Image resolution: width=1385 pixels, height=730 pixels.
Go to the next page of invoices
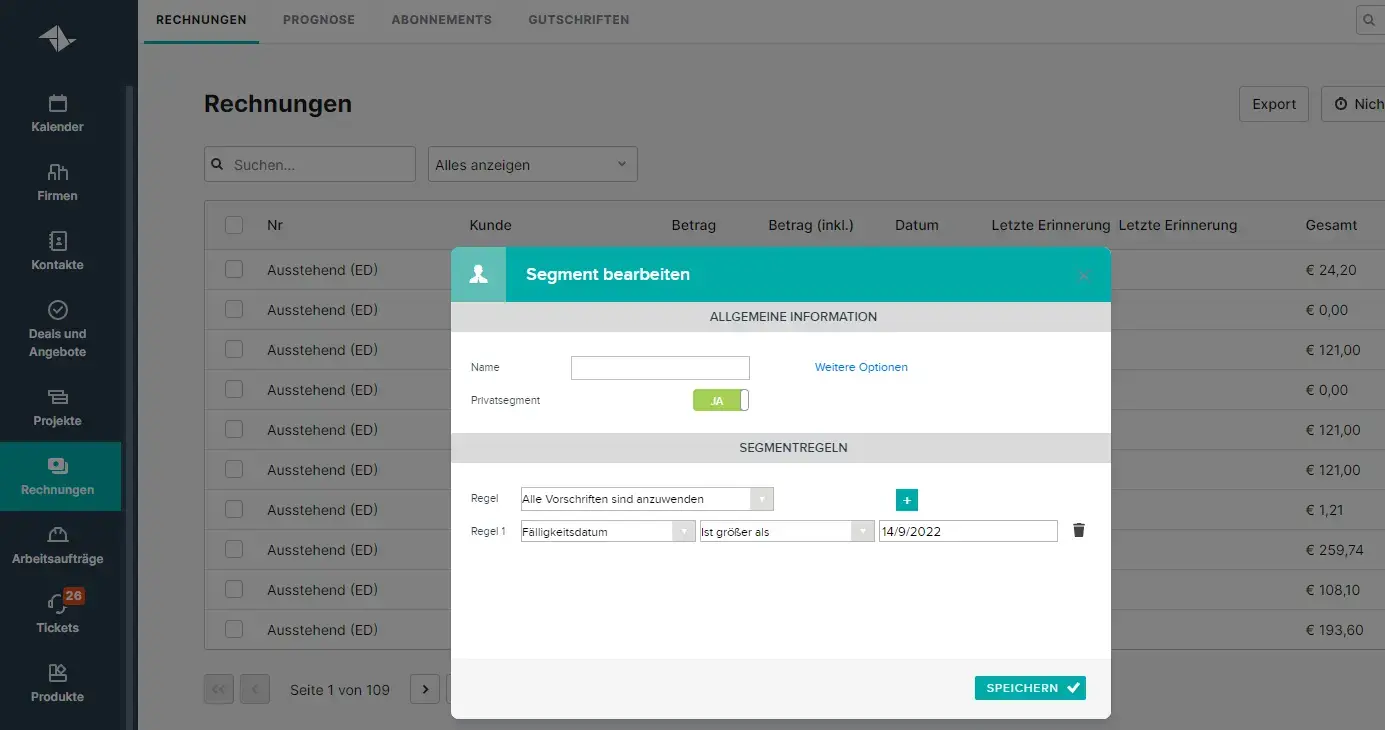pos(425,689)
